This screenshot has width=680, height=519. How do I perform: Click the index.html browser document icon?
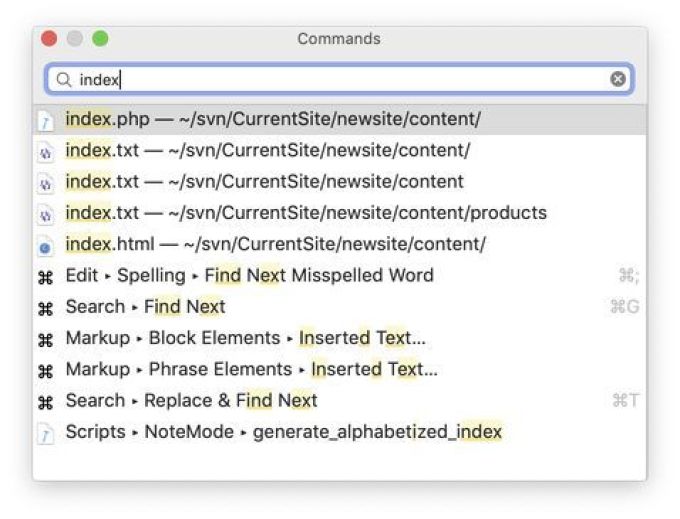pos(46,246)
